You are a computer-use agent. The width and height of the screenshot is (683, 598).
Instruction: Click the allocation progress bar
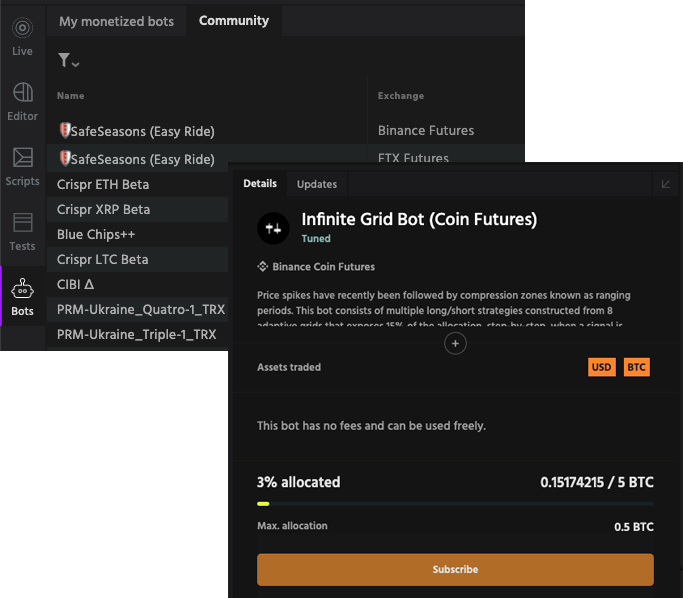[455, 504]
